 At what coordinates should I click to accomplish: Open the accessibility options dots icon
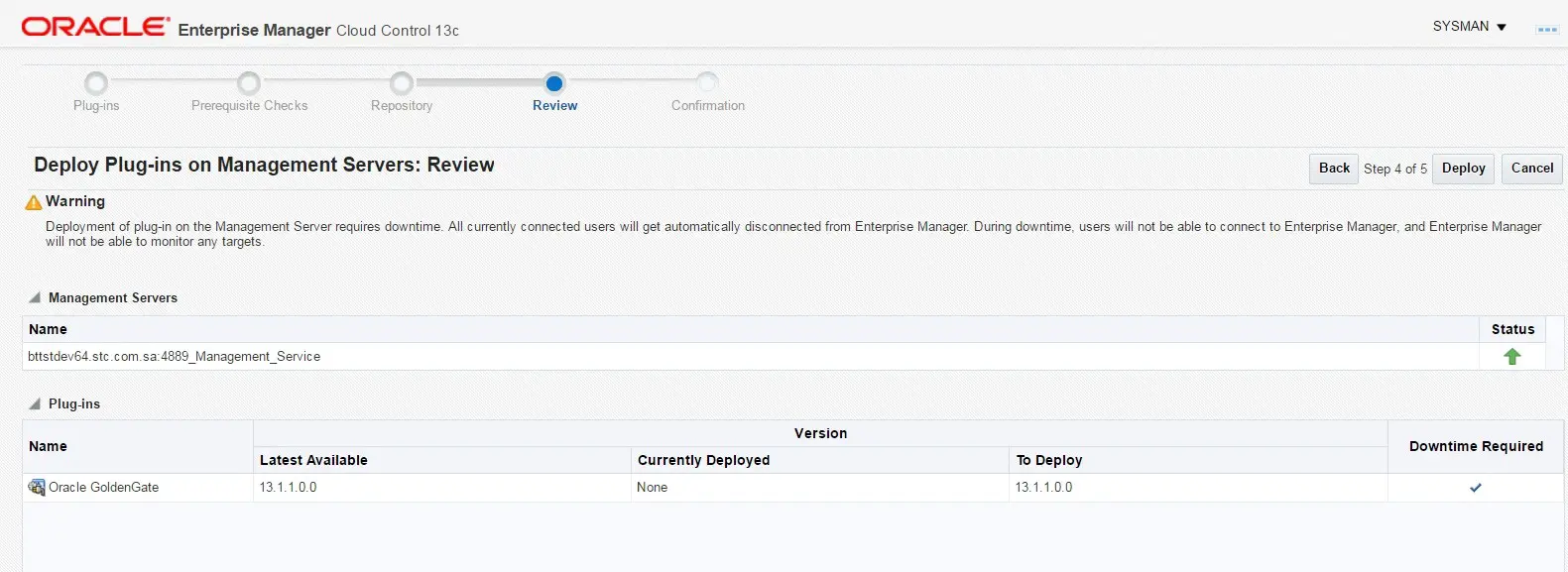tap(1546, 29)
